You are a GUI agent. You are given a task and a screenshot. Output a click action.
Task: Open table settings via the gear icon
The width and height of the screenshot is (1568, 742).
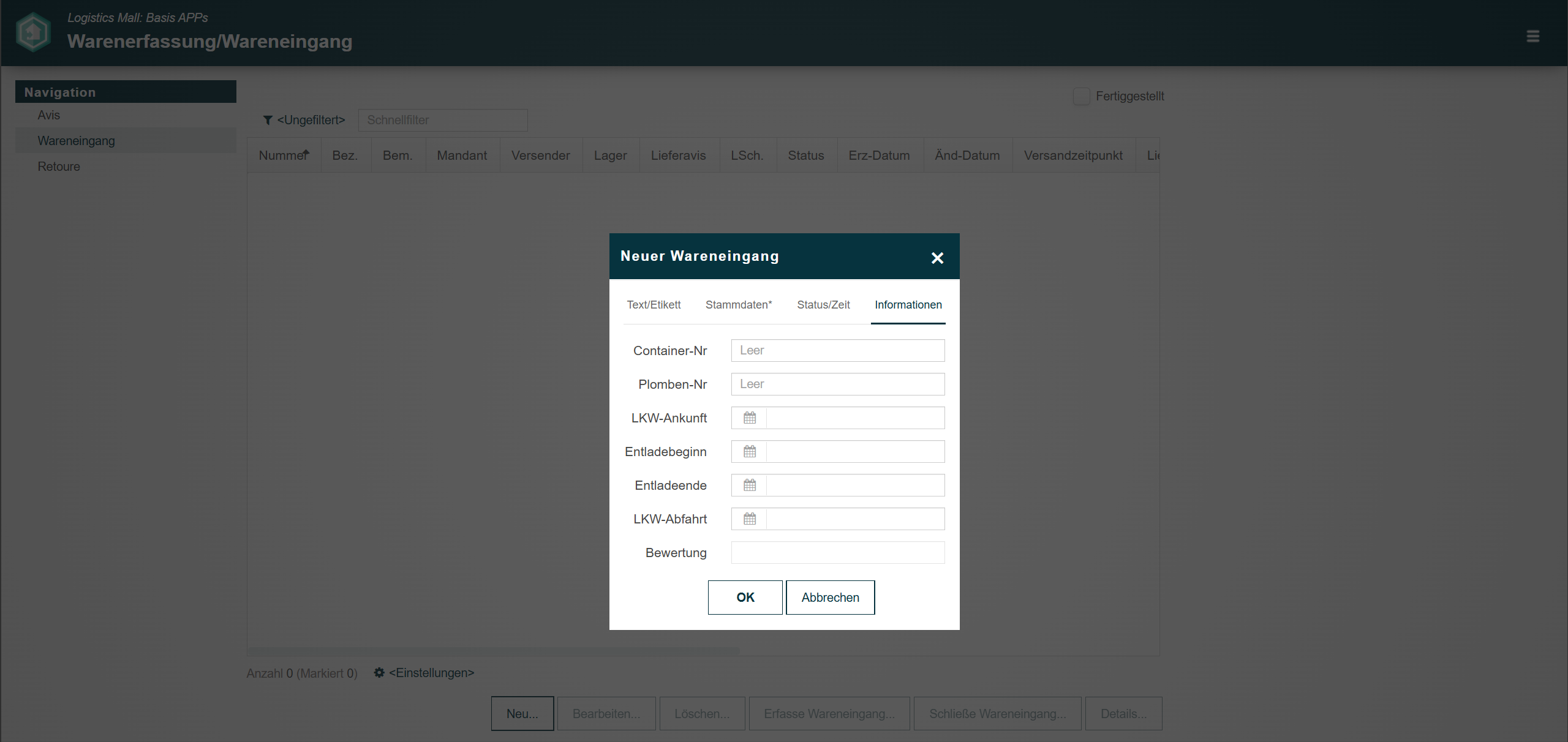click(x=379, y=673)
